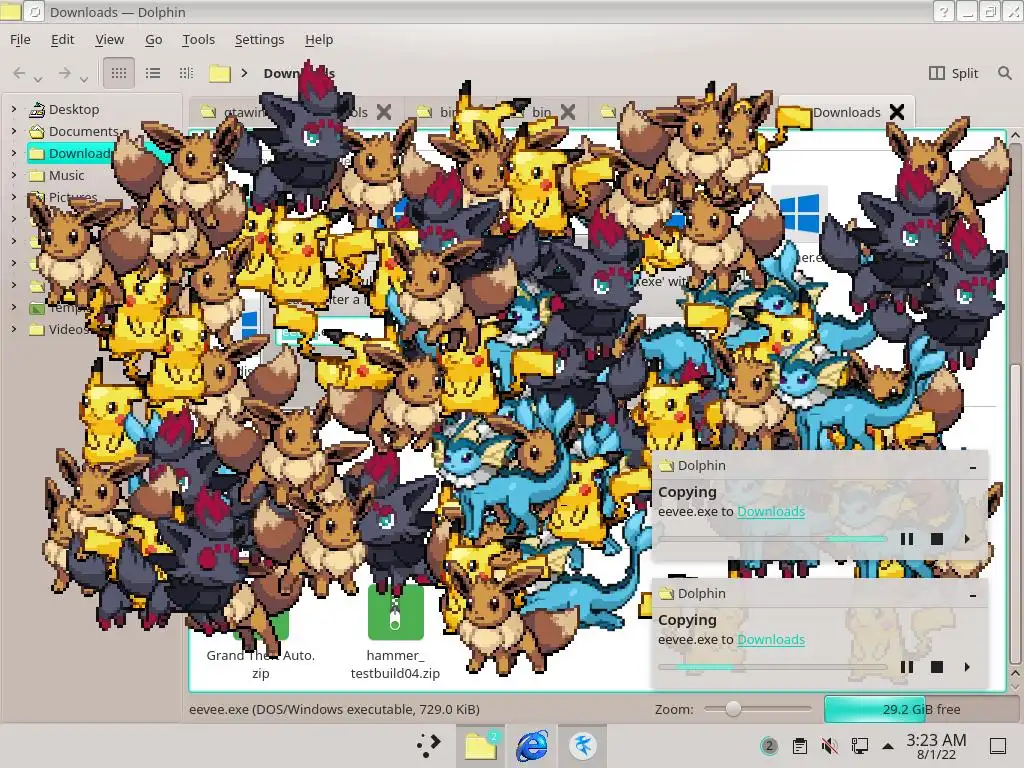1024x768 pixels.
Task: Open Downloads link in upper copy notification
Action: tap(771, 511)
